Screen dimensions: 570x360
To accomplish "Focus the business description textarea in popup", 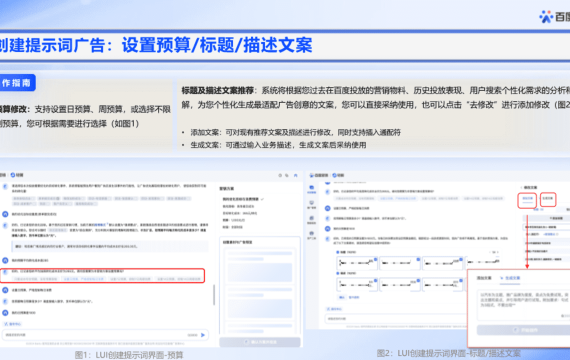I will click(523, 305).
